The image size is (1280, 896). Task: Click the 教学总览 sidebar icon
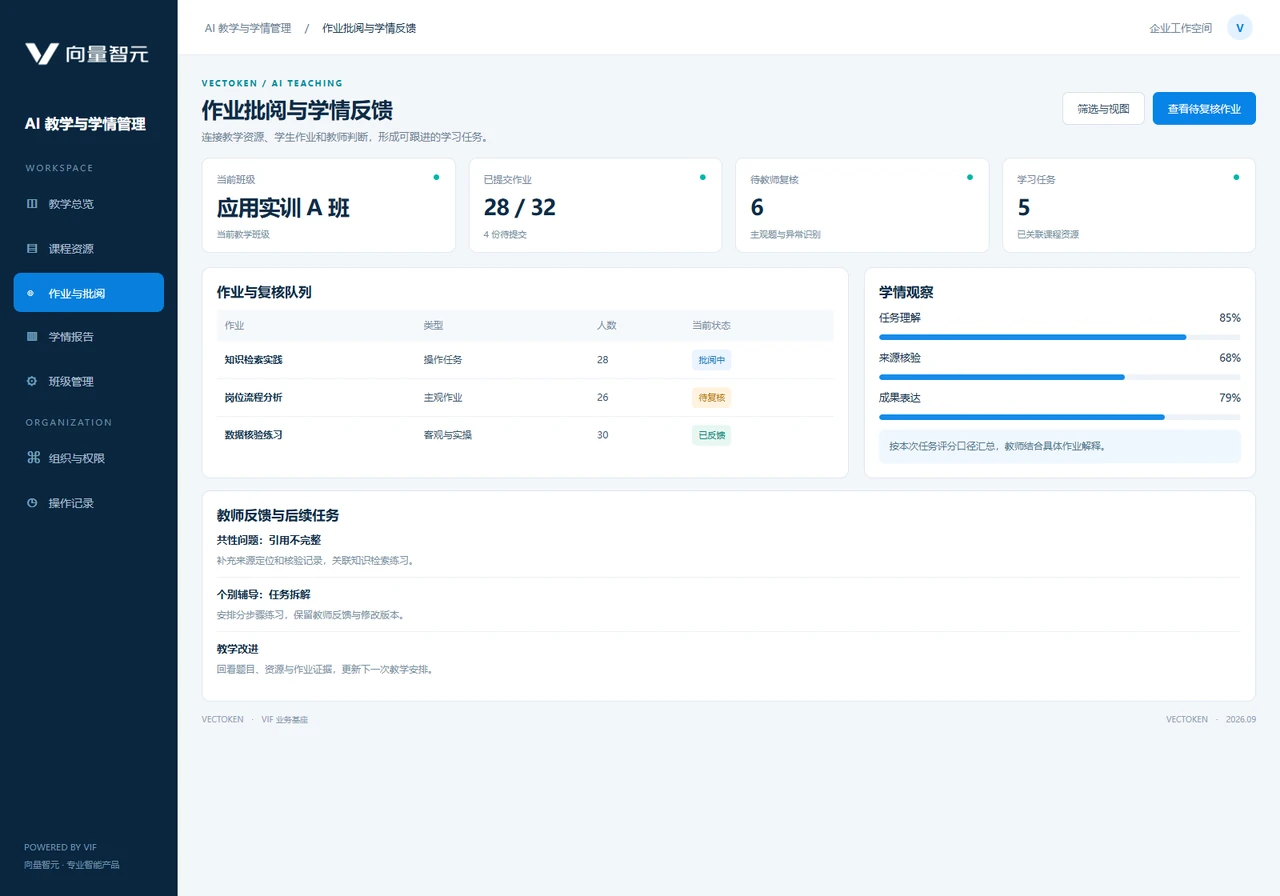coord(31,204)
